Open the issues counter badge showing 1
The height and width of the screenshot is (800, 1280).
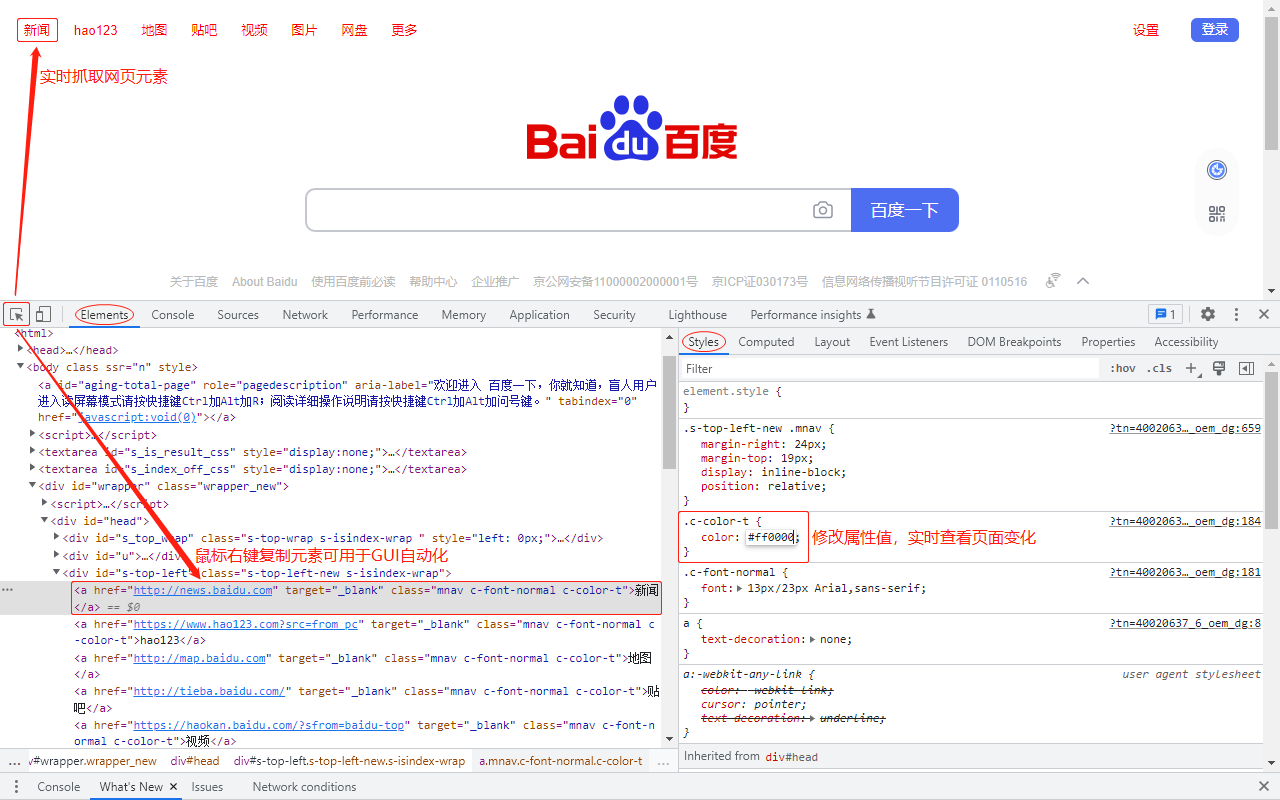(x=1164, y=314)
